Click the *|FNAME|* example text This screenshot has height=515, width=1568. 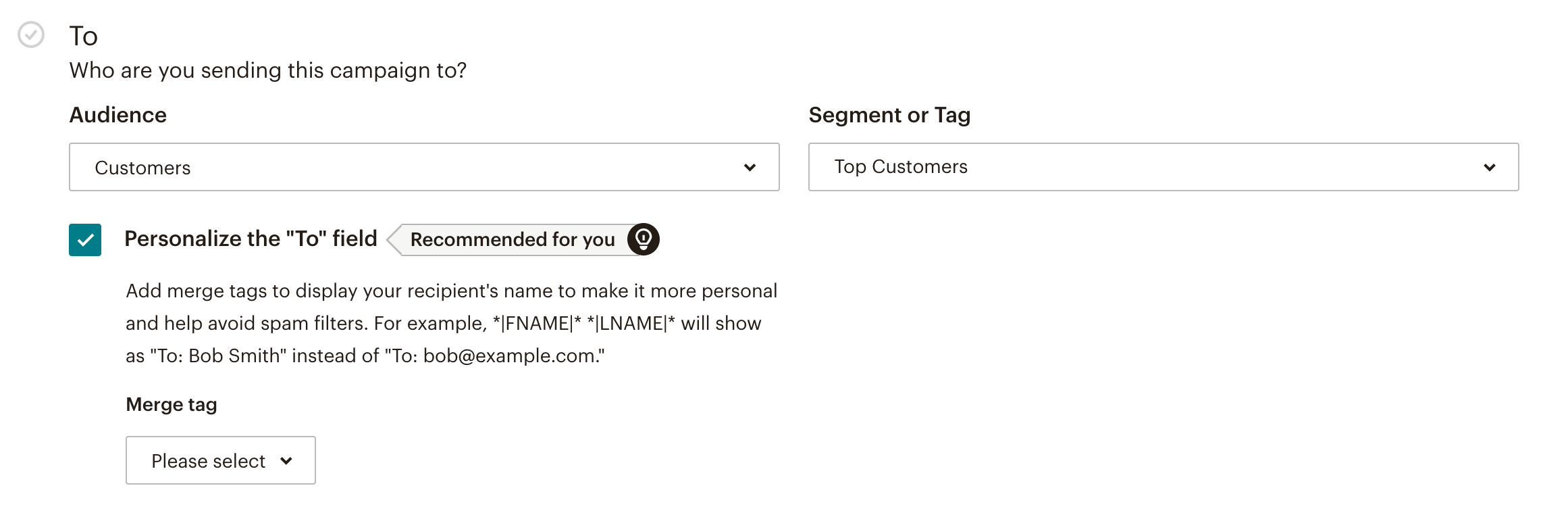pyautogui.click(x=538, y=323)
